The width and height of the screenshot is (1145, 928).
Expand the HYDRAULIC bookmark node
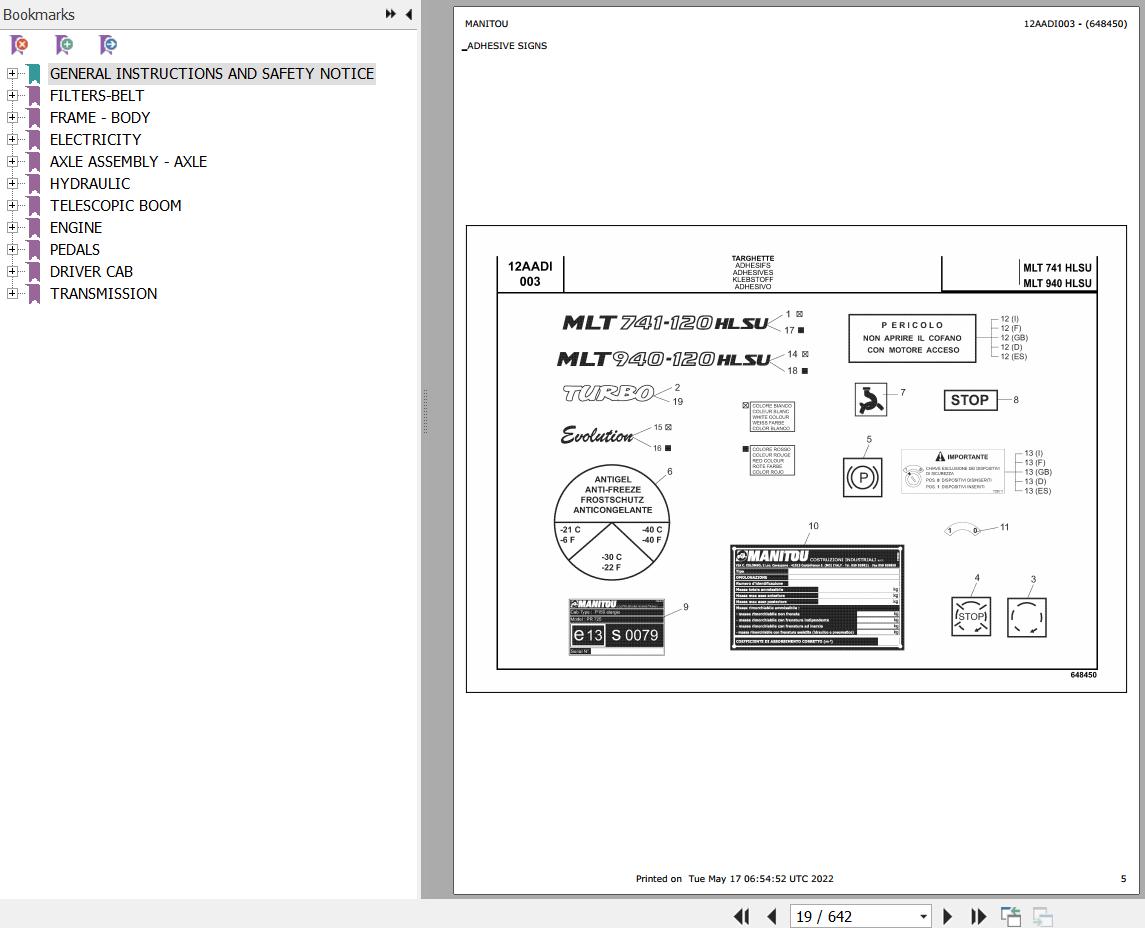coord(12,183)
